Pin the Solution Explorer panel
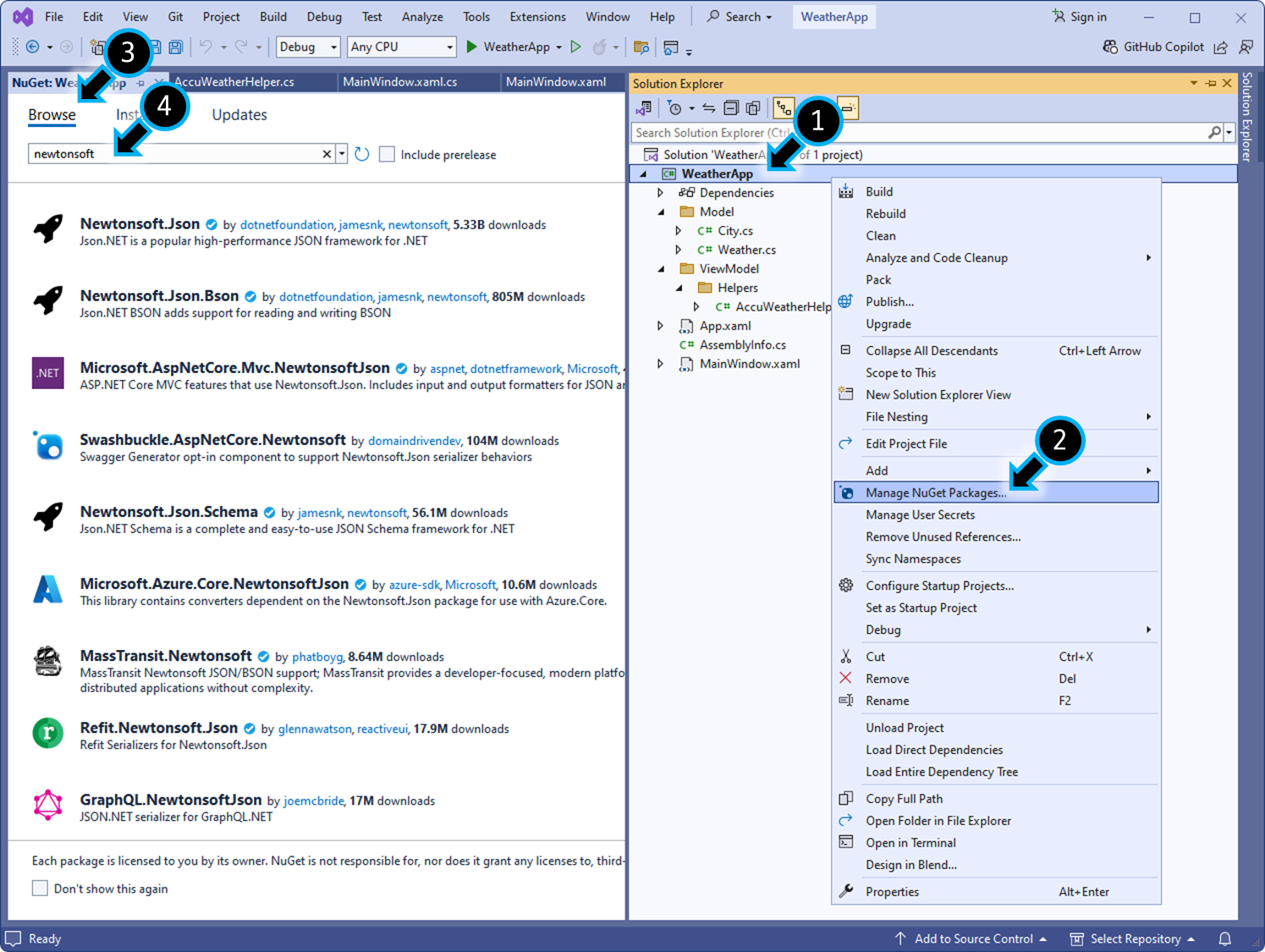Viewport: 1265px width, 952px height. coord(1211,83)
